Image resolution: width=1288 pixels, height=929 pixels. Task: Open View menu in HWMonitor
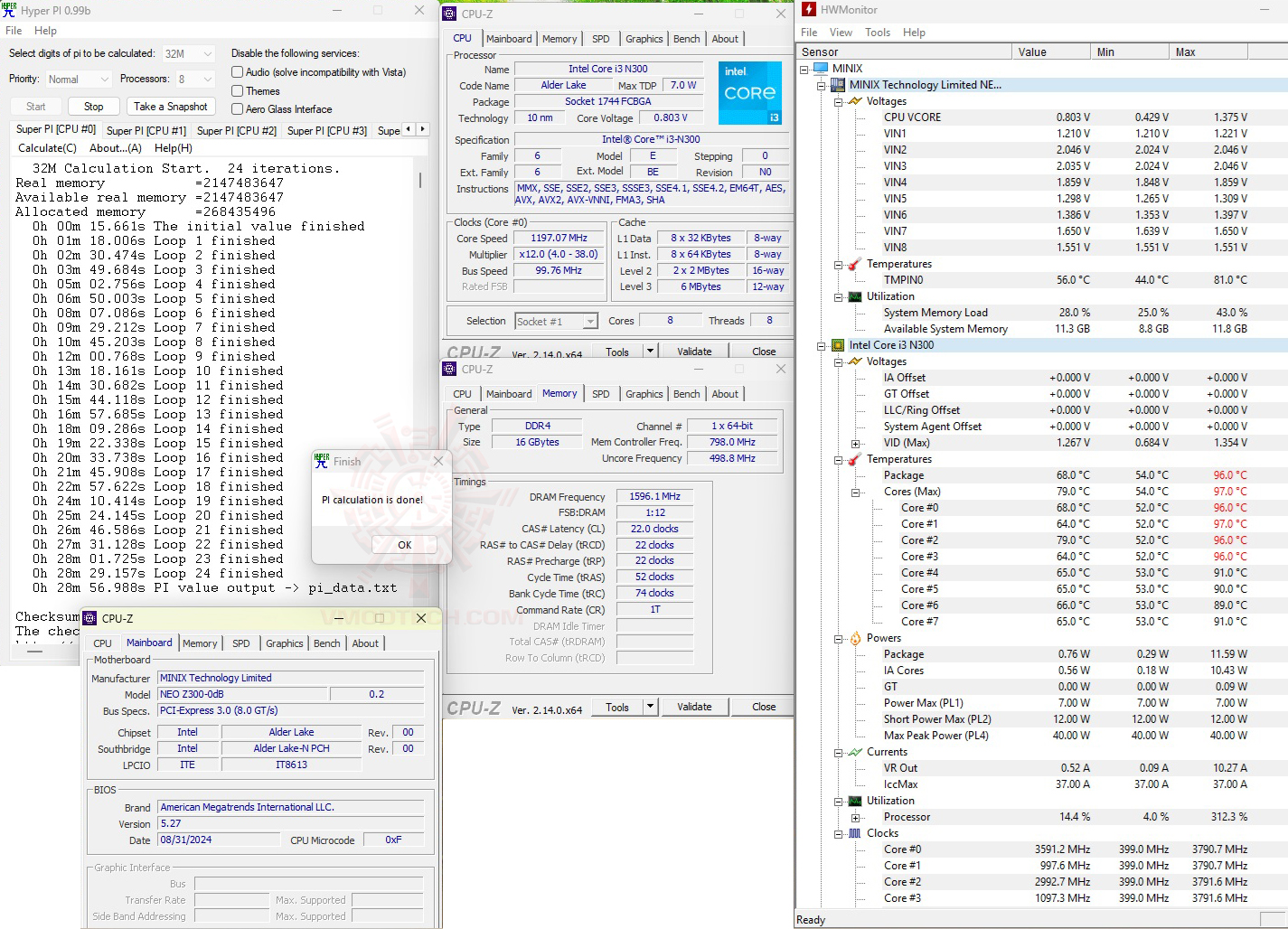[841, 33]
